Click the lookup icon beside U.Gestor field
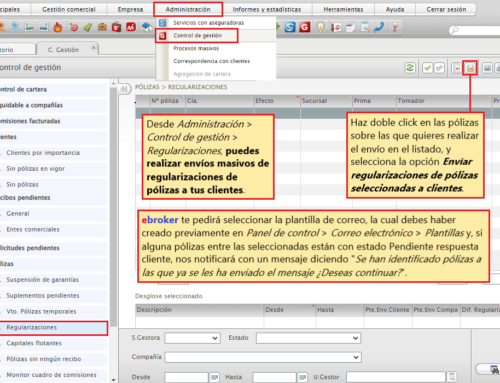This screenshot has width=500, height=383. coord(452,377)
